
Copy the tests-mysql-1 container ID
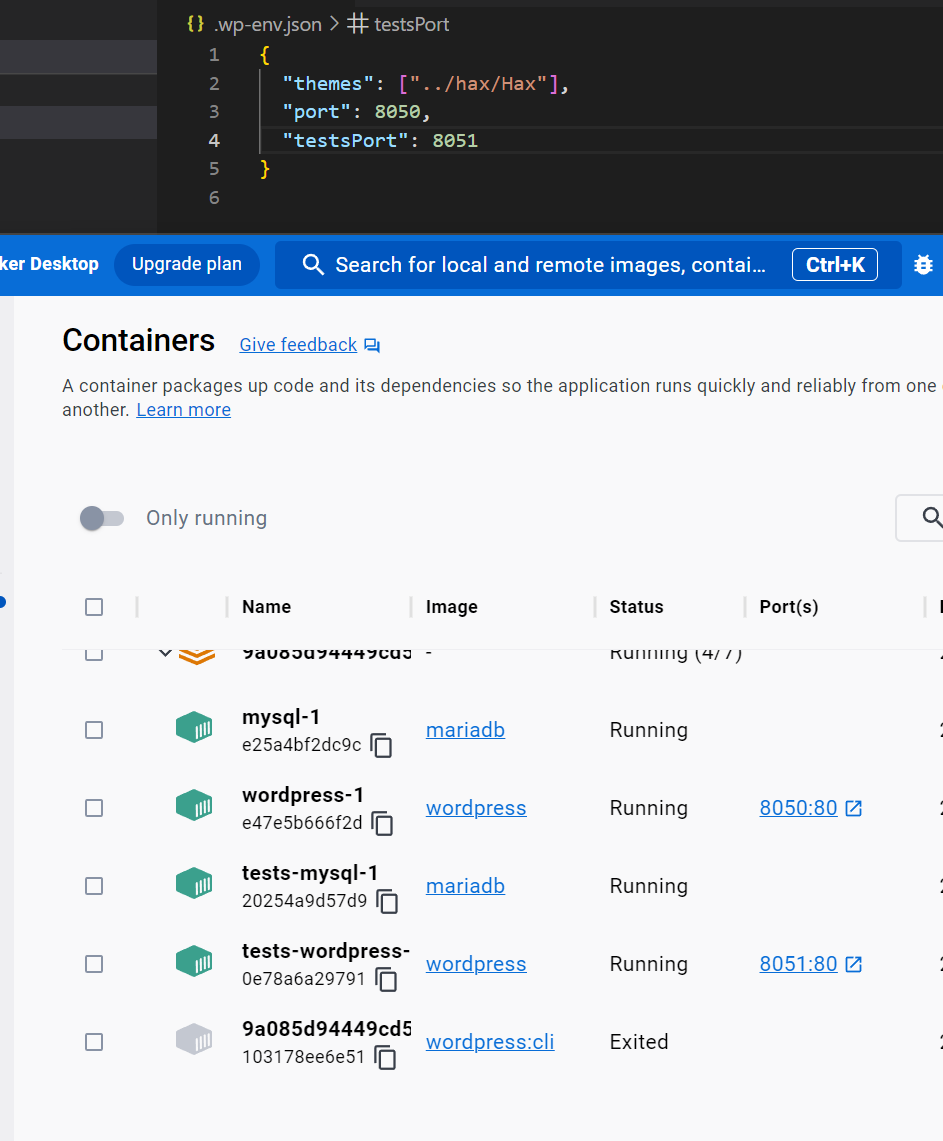tap(387, 901)
